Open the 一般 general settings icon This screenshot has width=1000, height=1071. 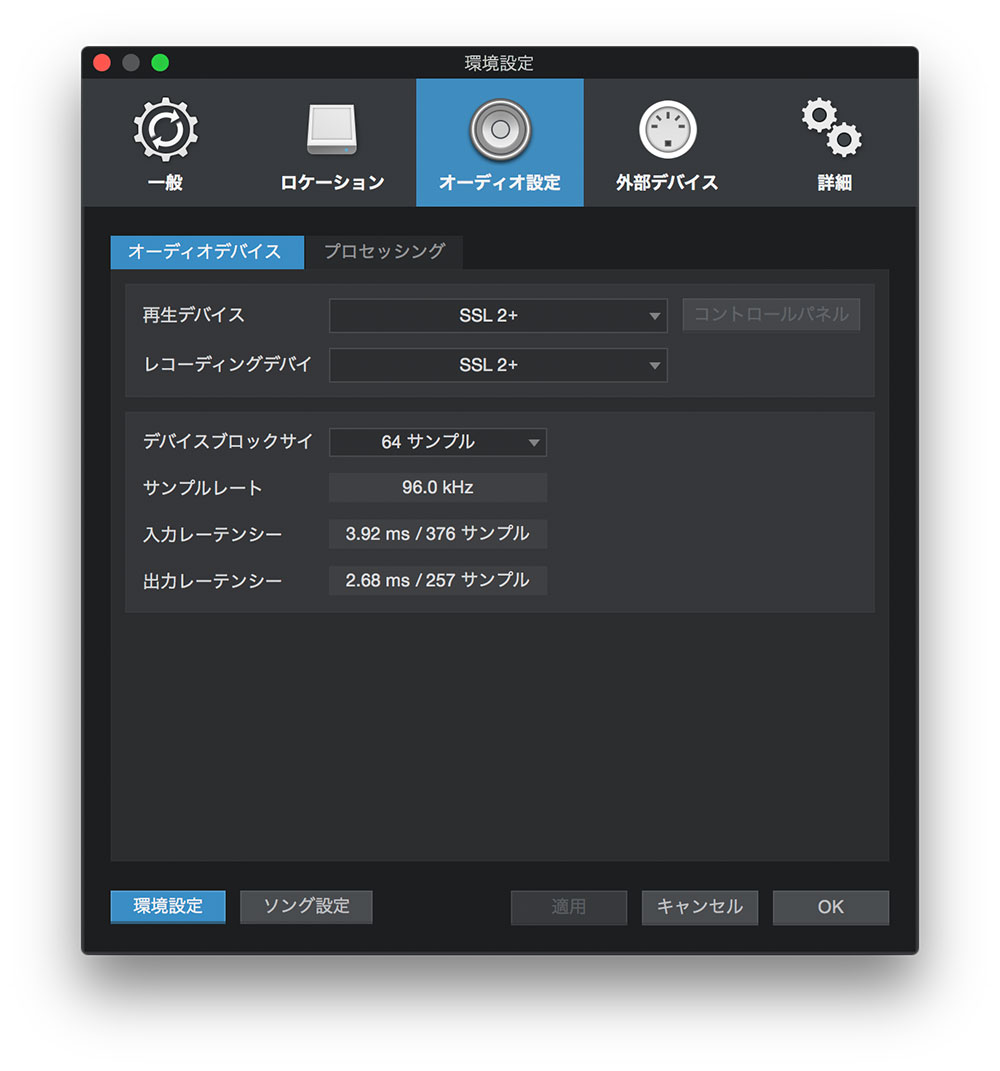165,130
